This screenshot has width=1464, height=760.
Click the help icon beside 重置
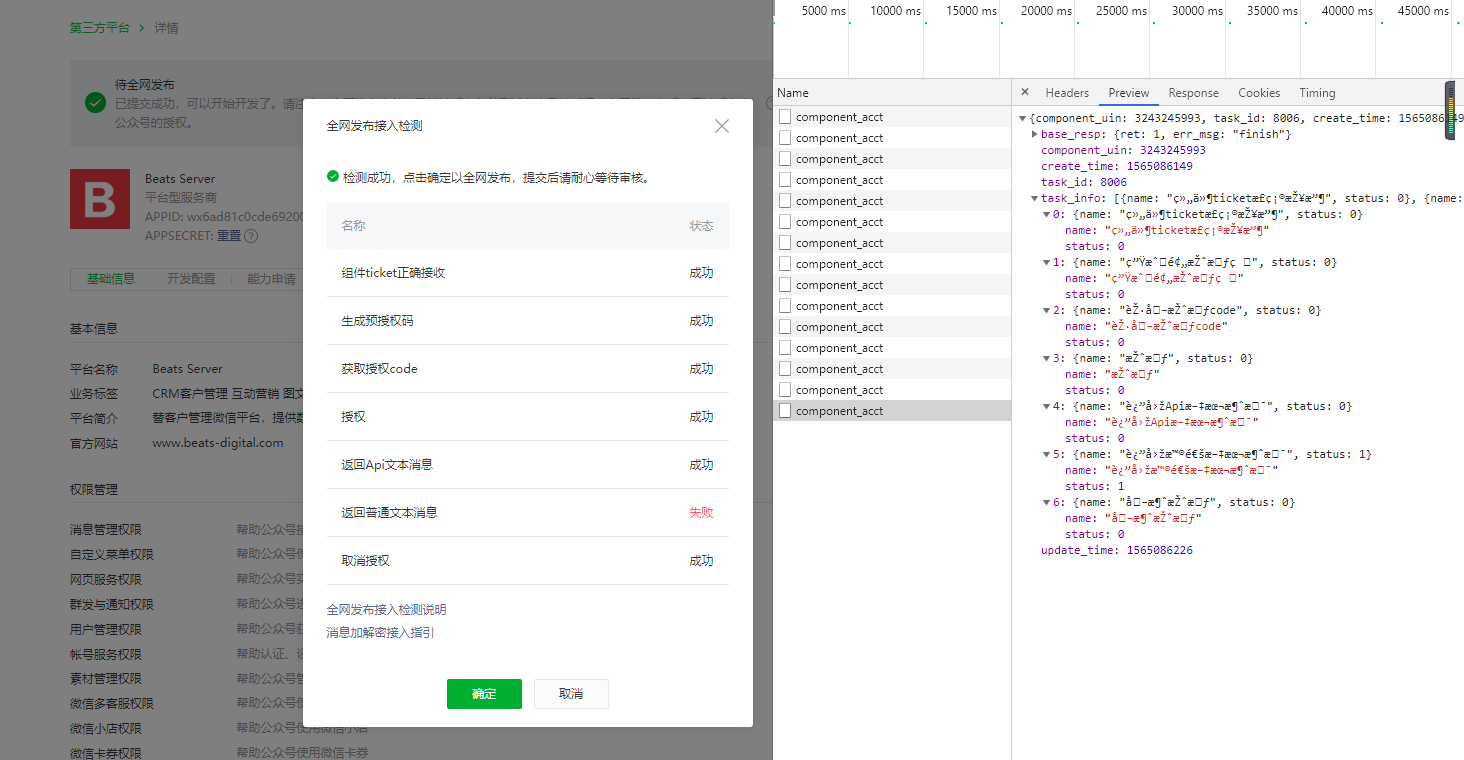(251, 236)
